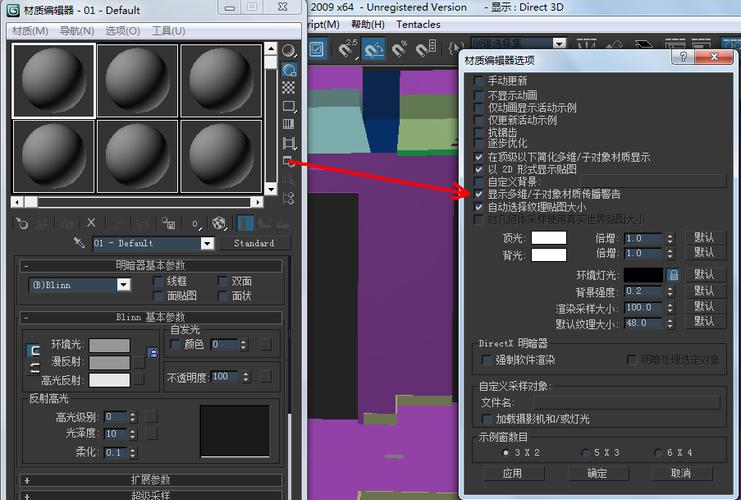Open the 导航(N) menu

tap(77, 31)
